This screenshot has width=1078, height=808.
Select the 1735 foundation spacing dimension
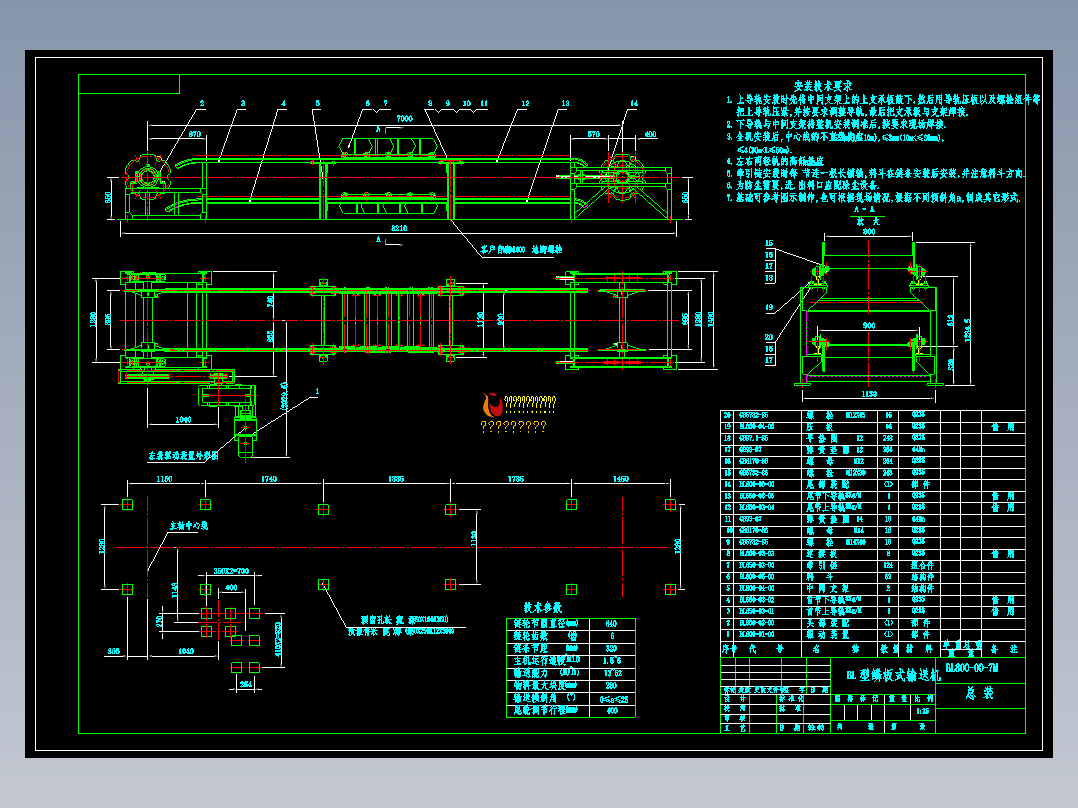pos(516,479)
